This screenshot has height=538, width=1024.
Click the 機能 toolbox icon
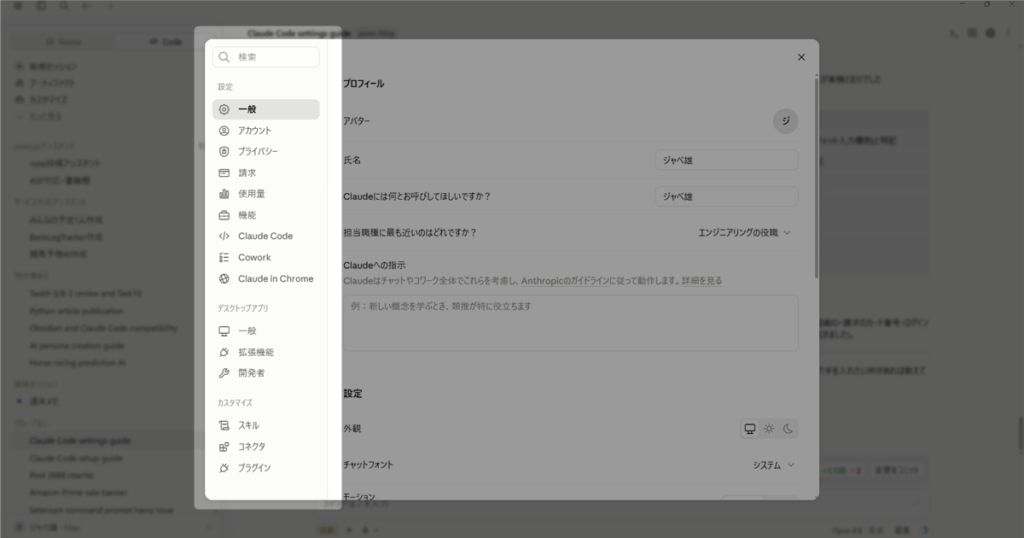(x=224, y=215)
